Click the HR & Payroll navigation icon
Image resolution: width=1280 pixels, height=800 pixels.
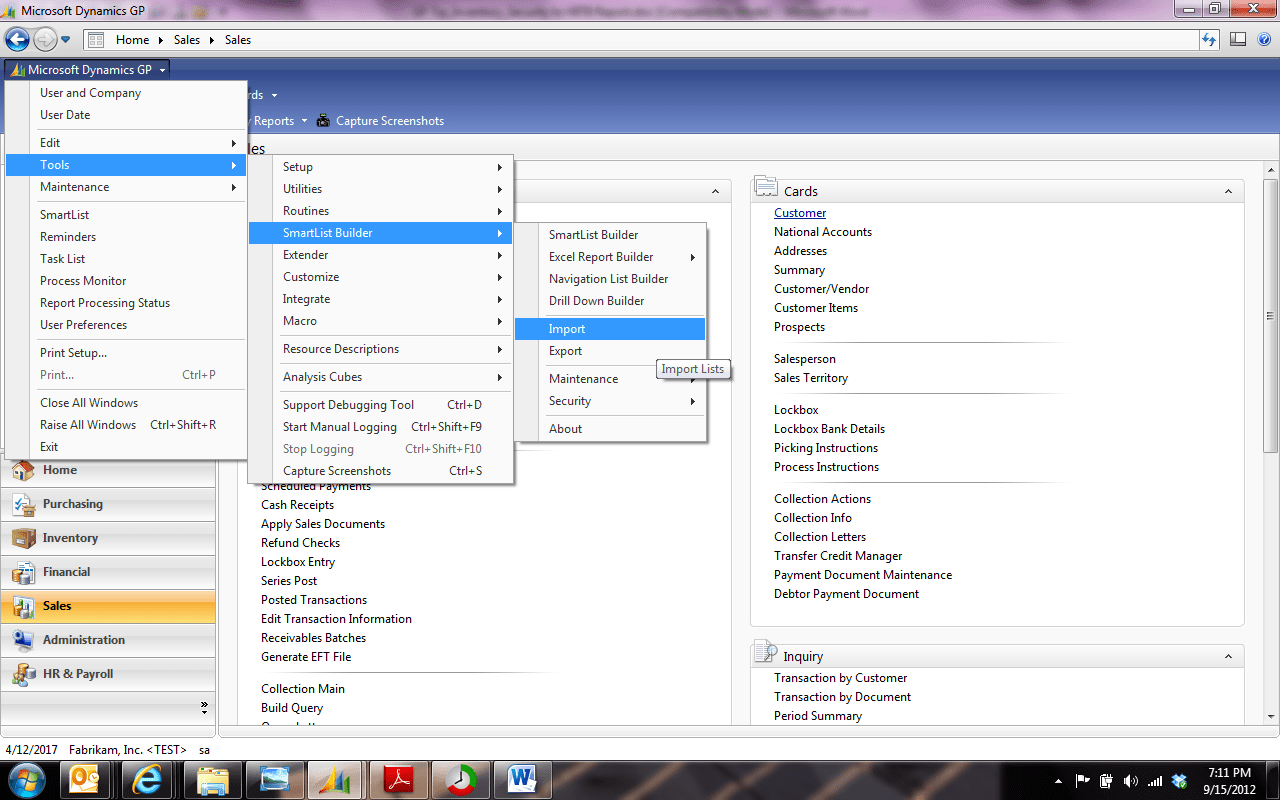pyautogui.click(x=23, y=674)
